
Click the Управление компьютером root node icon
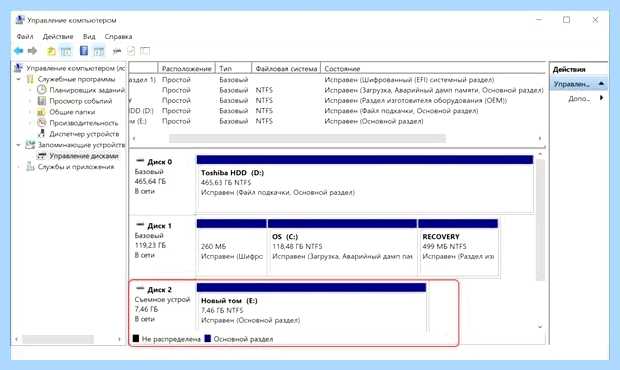tap(19, 68)
